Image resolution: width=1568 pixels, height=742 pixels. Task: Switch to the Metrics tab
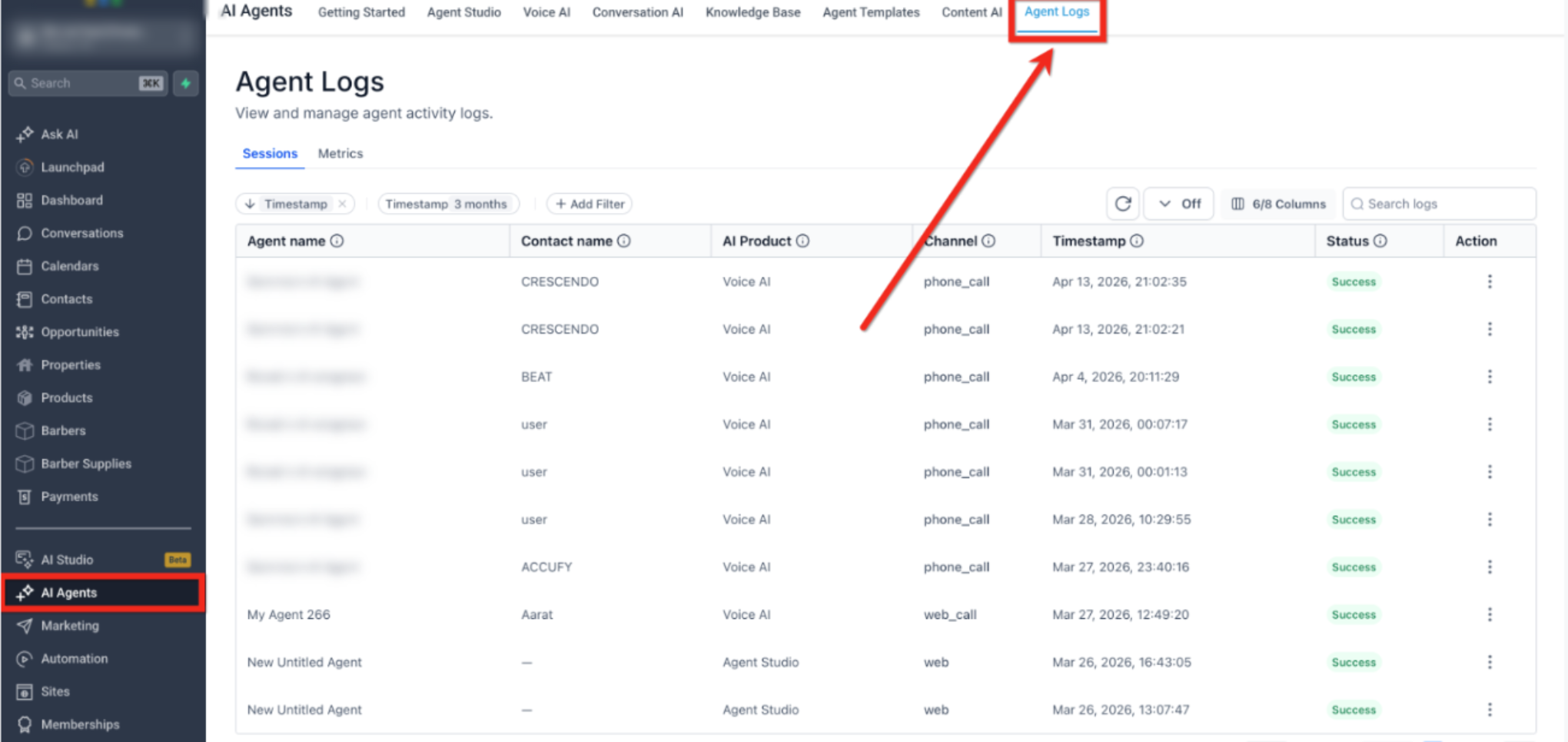(x=341, y=153)
